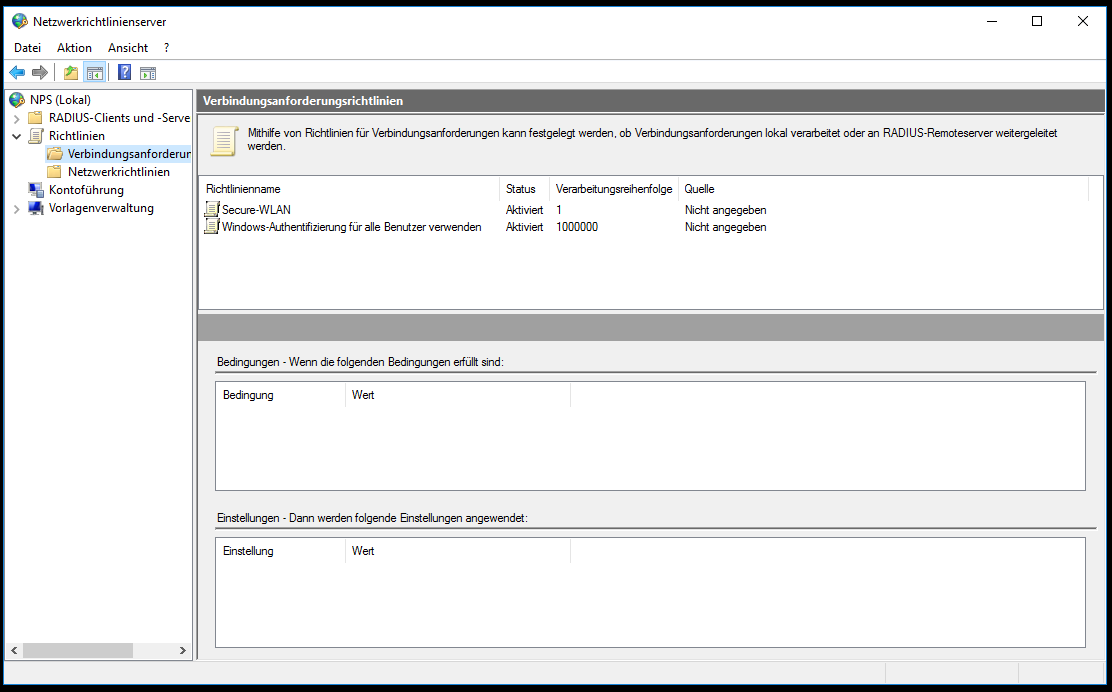Image resolution: width=1112 pixels, height=692 pixels.
Task: Select the NPS (Lokal) root node
Action: [60, 100]
